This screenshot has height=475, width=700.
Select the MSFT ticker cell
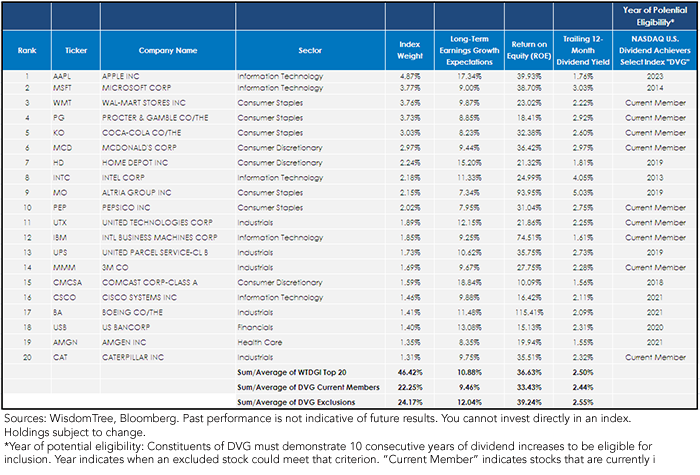(x=62, y=88)
